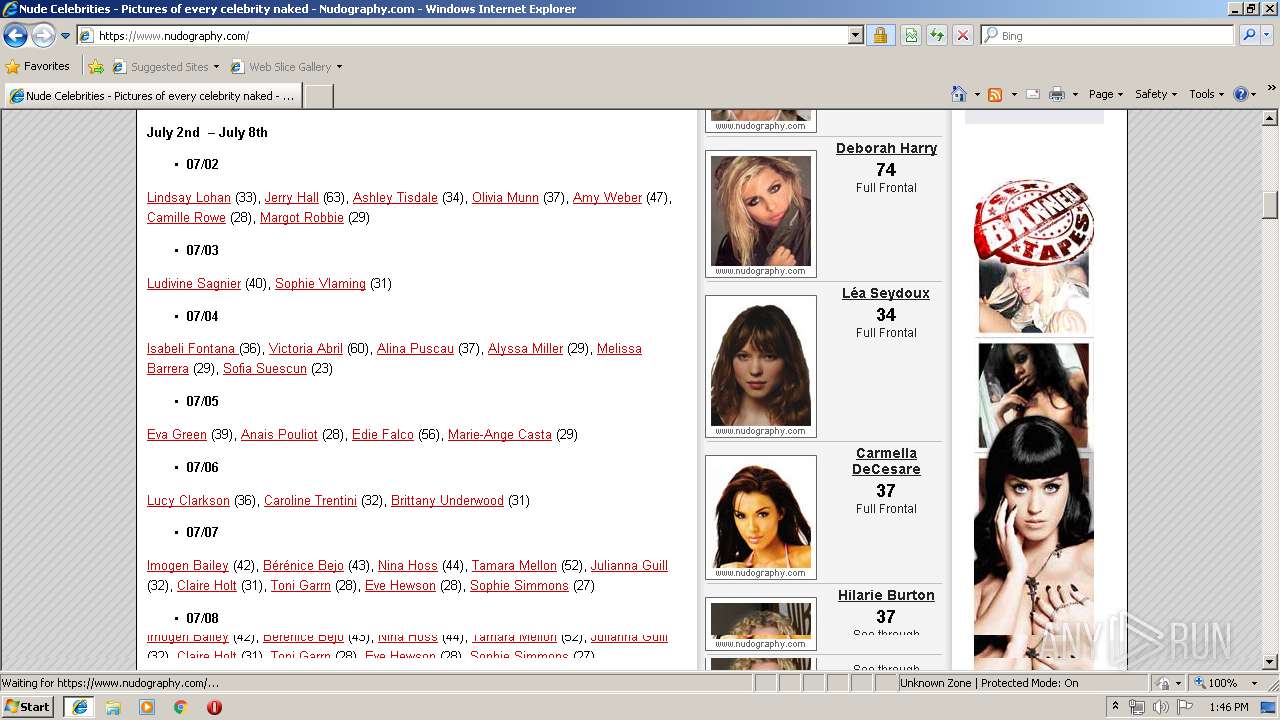Viewport: 1280px width, 720px height.
Task: Open the Brittany Underwood link
Action: 447,501
